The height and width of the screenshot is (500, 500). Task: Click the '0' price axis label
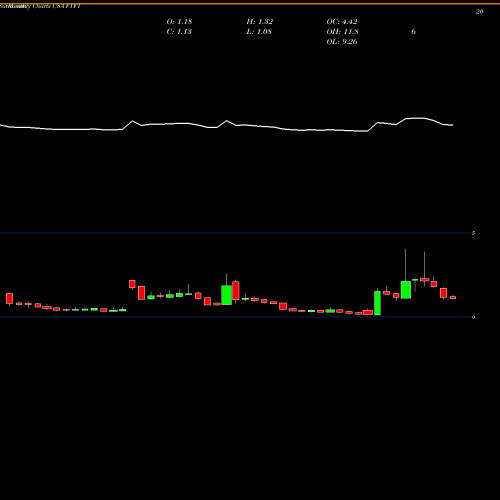coord(473,317)
